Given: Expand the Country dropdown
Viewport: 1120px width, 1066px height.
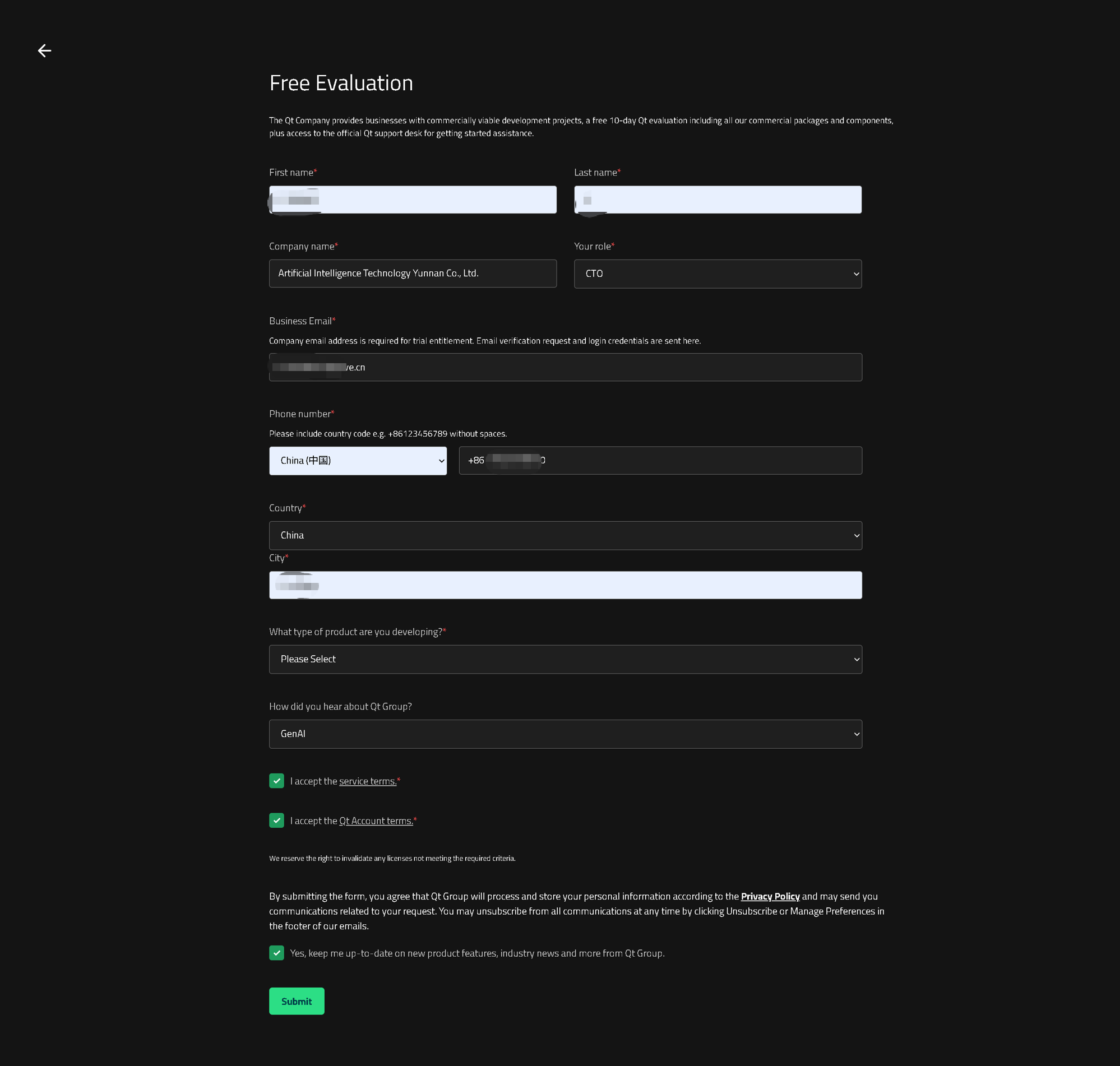Looking at the screenshot, I should pyautogui.click(x=565, y=535).
